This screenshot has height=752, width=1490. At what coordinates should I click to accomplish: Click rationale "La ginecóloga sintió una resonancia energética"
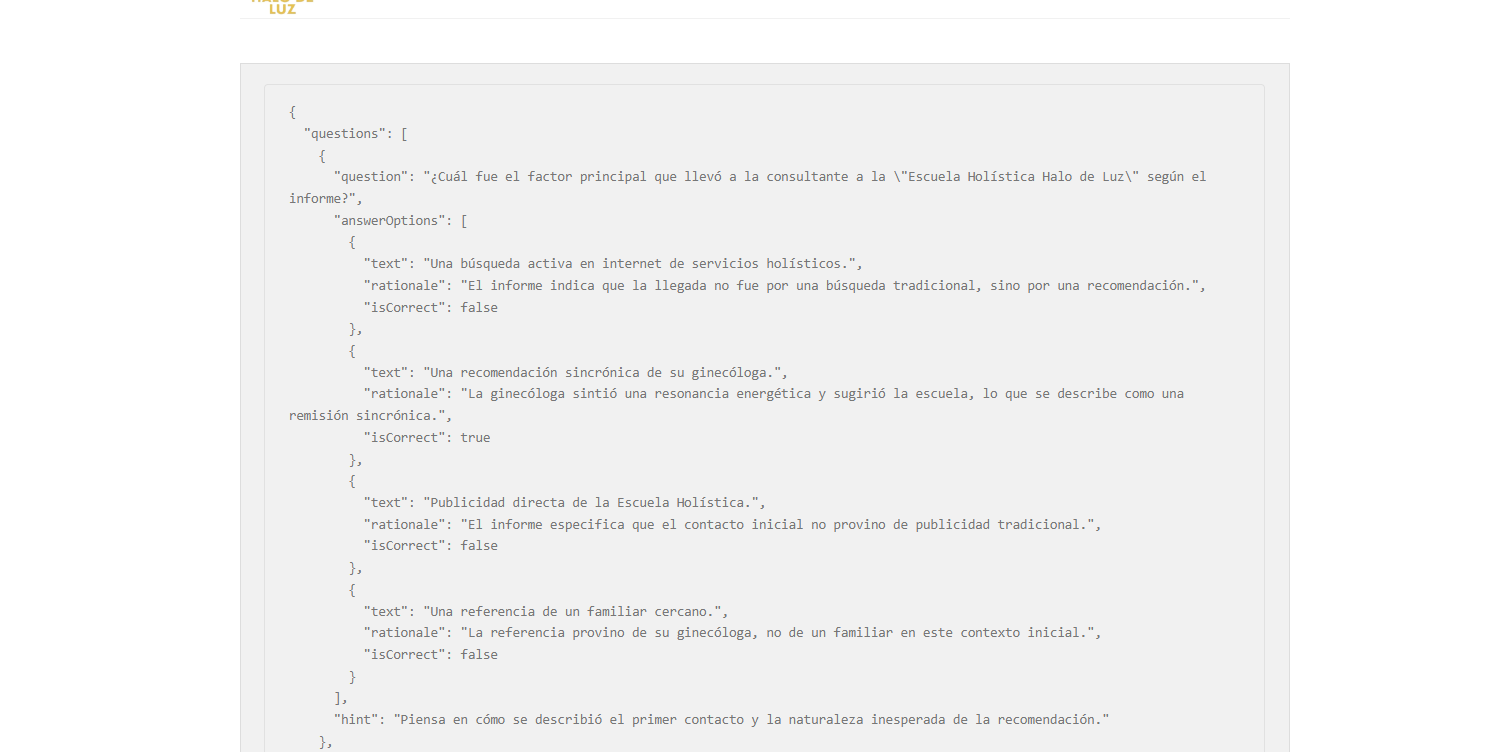click(736, 404)
